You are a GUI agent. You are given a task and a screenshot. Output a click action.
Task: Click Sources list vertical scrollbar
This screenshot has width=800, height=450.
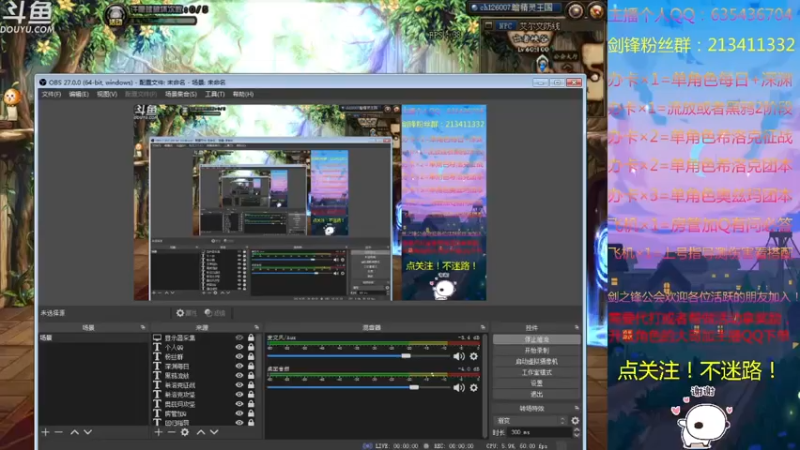[259, 357]
